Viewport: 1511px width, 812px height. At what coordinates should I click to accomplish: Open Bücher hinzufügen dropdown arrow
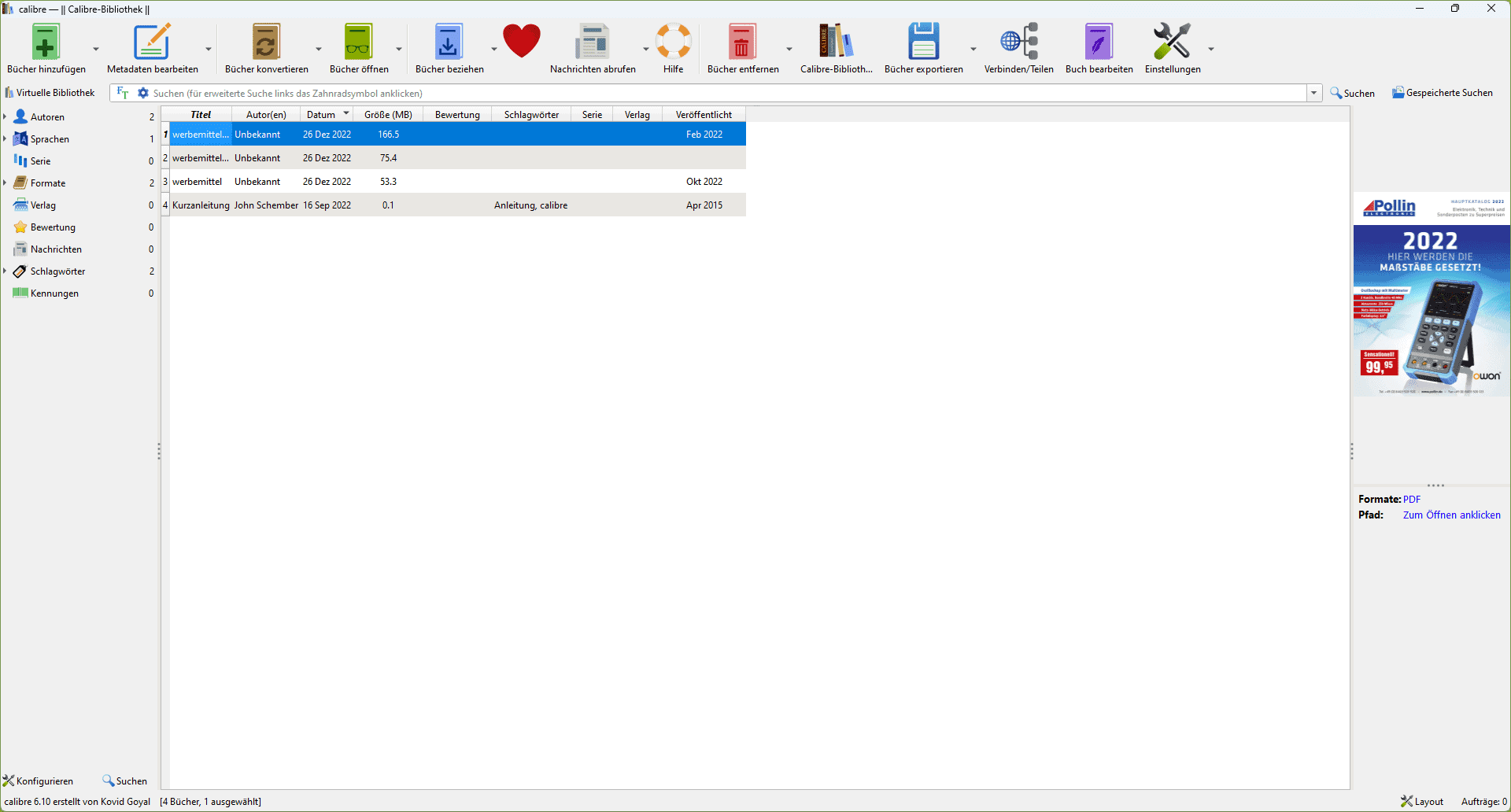click(96, 49)
